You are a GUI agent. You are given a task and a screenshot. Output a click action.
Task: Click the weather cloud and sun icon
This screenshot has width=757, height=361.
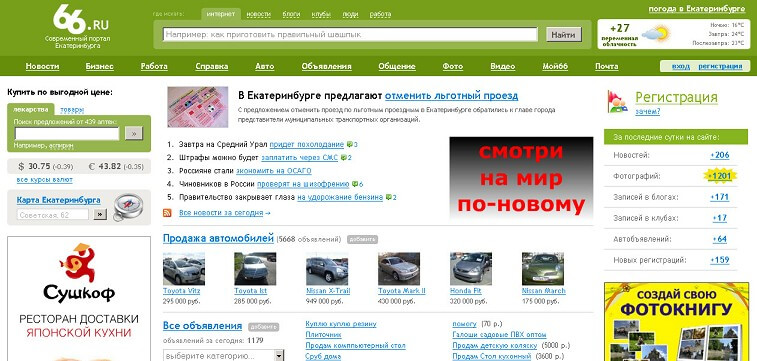point(656,34)
